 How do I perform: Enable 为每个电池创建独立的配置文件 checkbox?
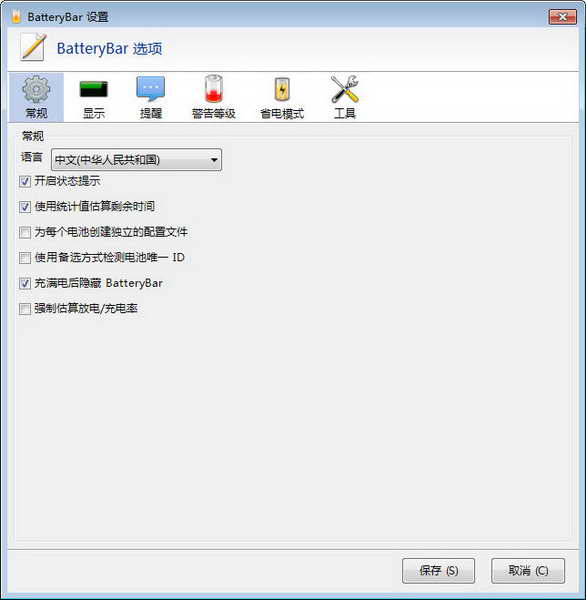pyautogui.click(x=25, y=232)
